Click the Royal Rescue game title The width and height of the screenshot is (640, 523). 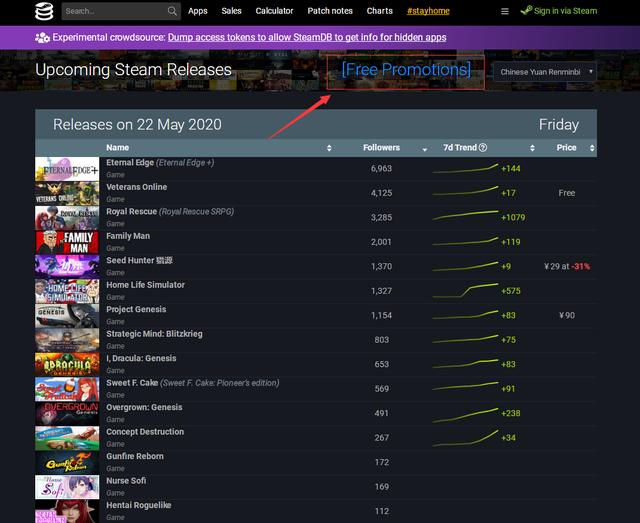131,211
